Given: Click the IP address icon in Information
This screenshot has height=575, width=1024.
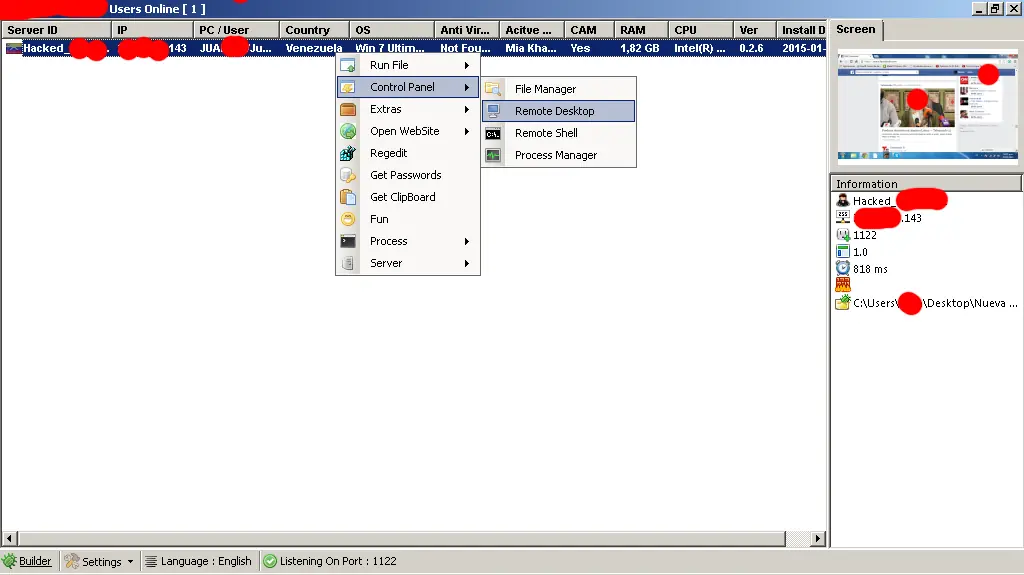Looking at the screenshot, I should (x=843, y=218).
